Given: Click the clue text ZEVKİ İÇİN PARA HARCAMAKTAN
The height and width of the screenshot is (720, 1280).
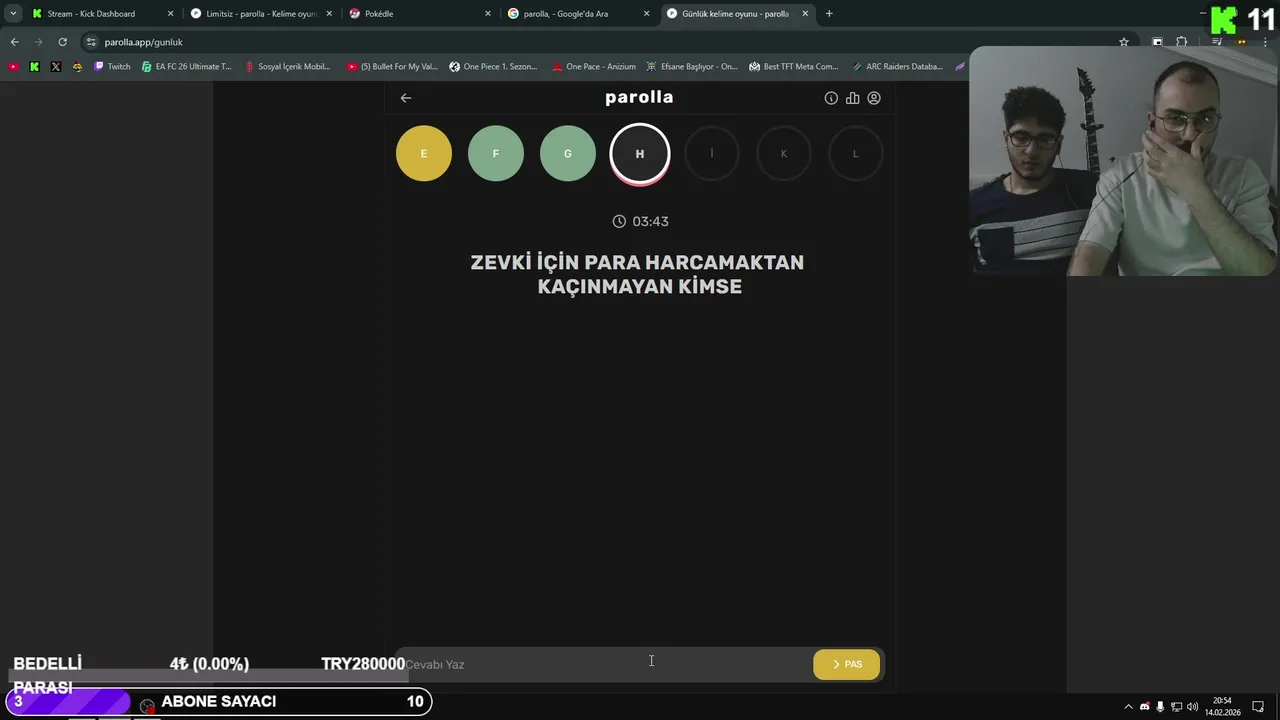Looking at the screenshot, I should (637, 263).
